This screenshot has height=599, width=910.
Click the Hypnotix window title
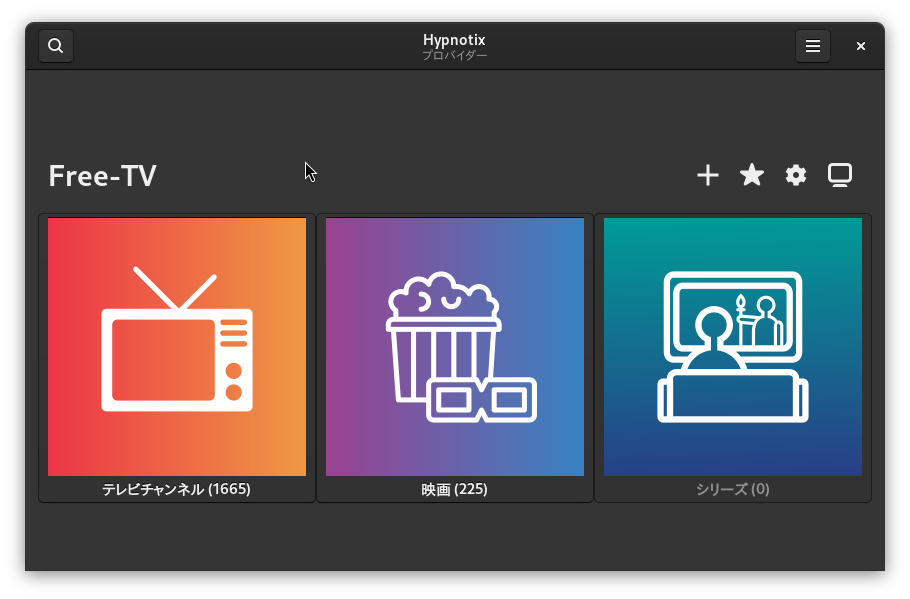click(x=454, y=40)
